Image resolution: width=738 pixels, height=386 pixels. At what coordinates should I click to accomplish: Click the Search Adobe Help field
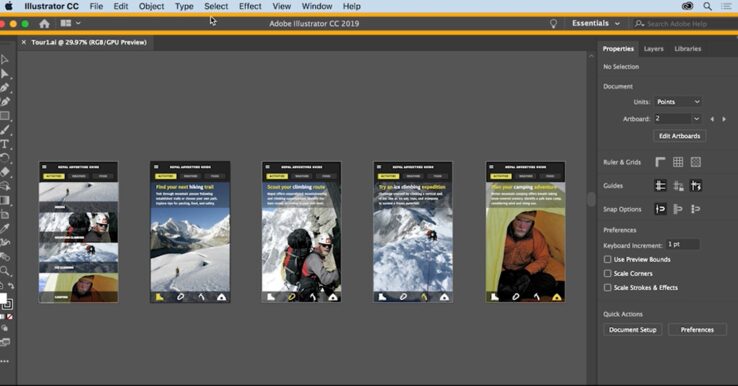point(684,24)
